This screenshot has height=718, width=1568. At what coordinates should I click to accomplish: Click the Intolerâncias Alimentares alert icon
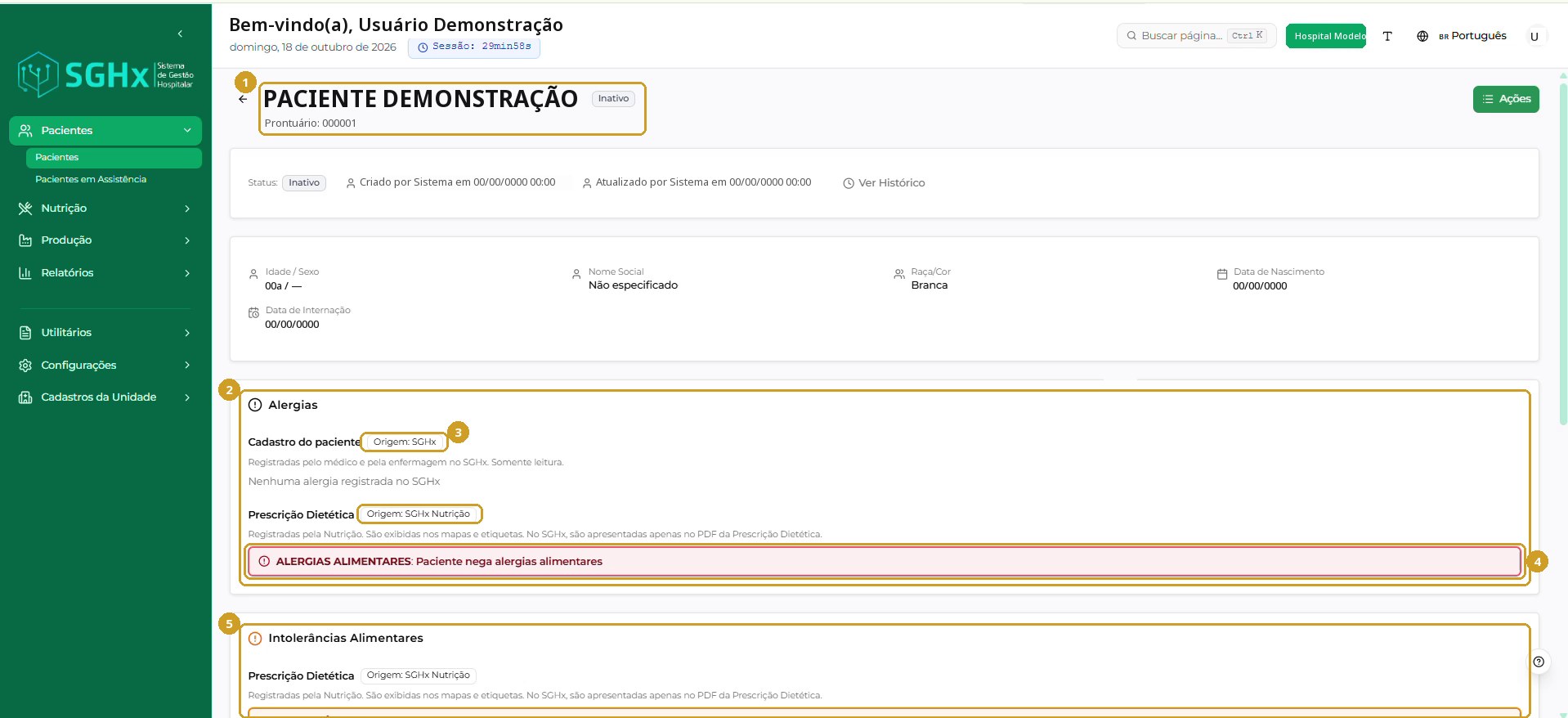[x=255, y=639]
